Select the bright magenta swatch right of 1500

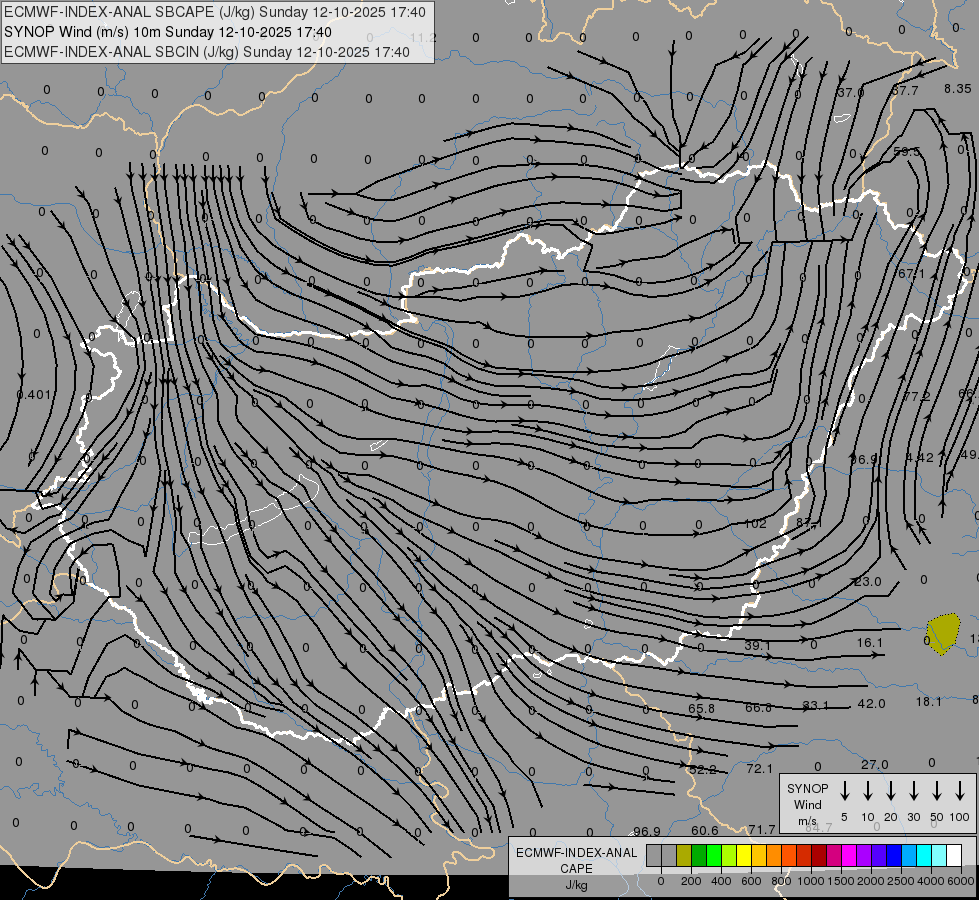tap(849, 856)
